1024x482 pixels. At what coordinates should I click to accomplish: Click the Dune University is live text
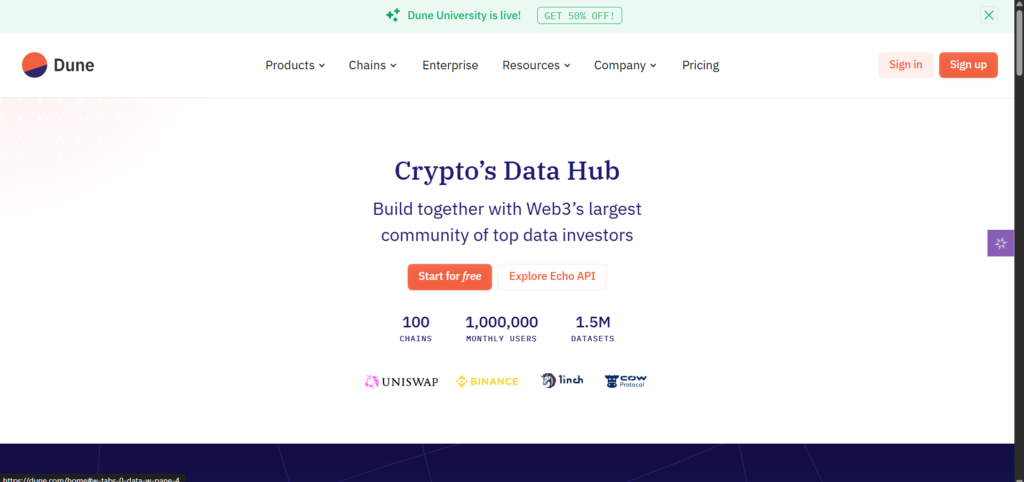click(464, 15)
